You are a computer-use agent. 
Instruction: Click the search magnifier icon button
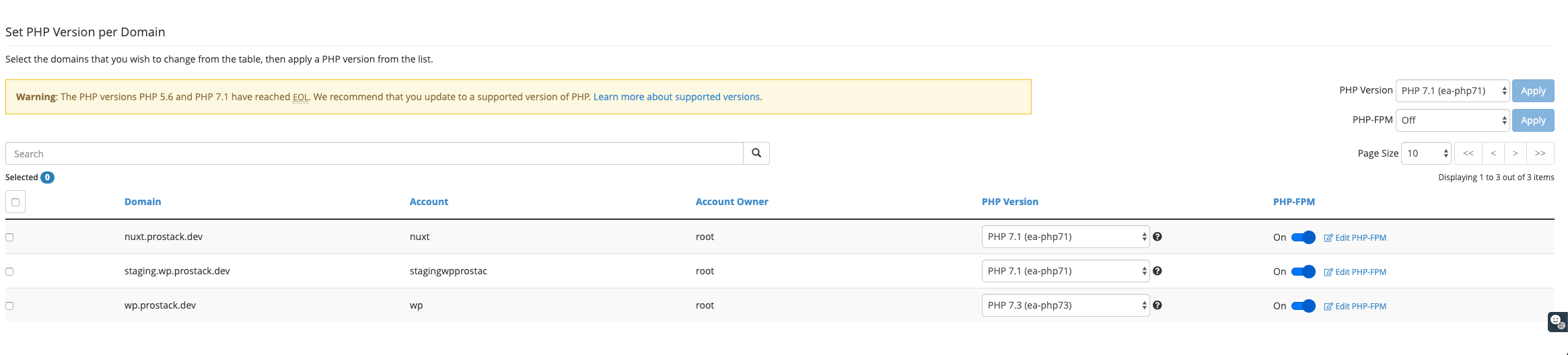(x=756, y=153)
